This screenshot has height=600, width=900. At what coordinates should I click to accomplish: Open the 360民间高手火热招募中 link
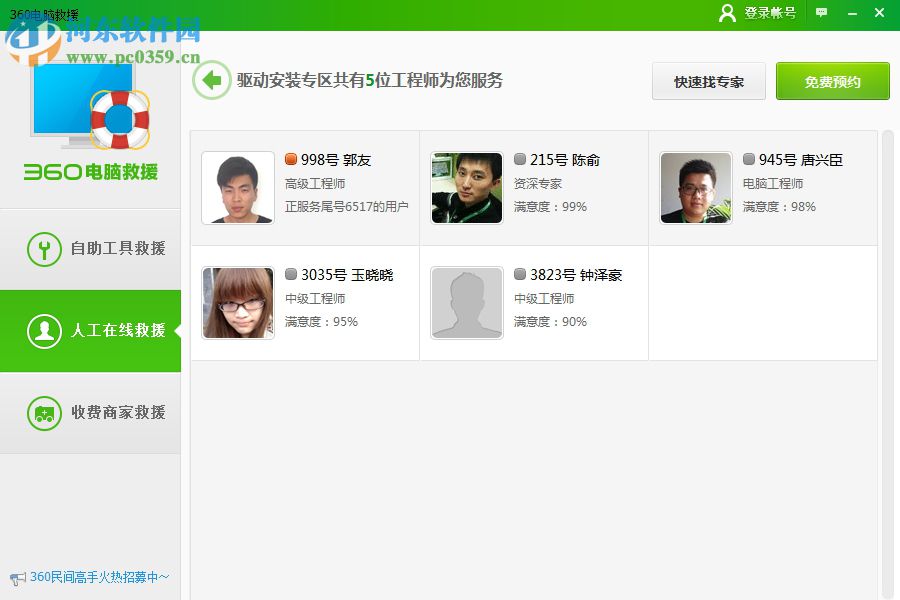coord(99,577)
